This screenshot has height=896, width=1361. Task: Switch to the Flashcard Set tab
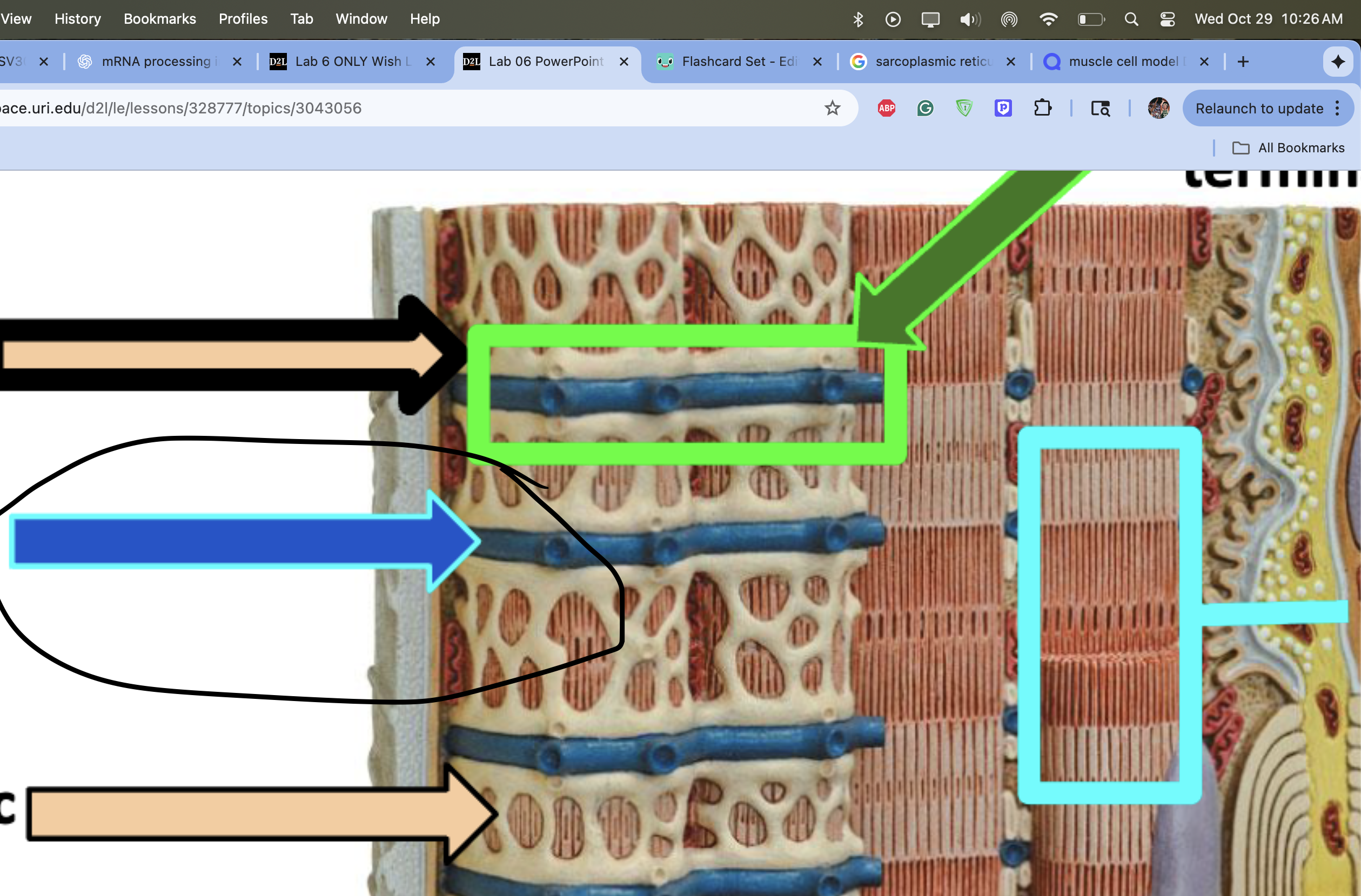click(x=732, y=62)
